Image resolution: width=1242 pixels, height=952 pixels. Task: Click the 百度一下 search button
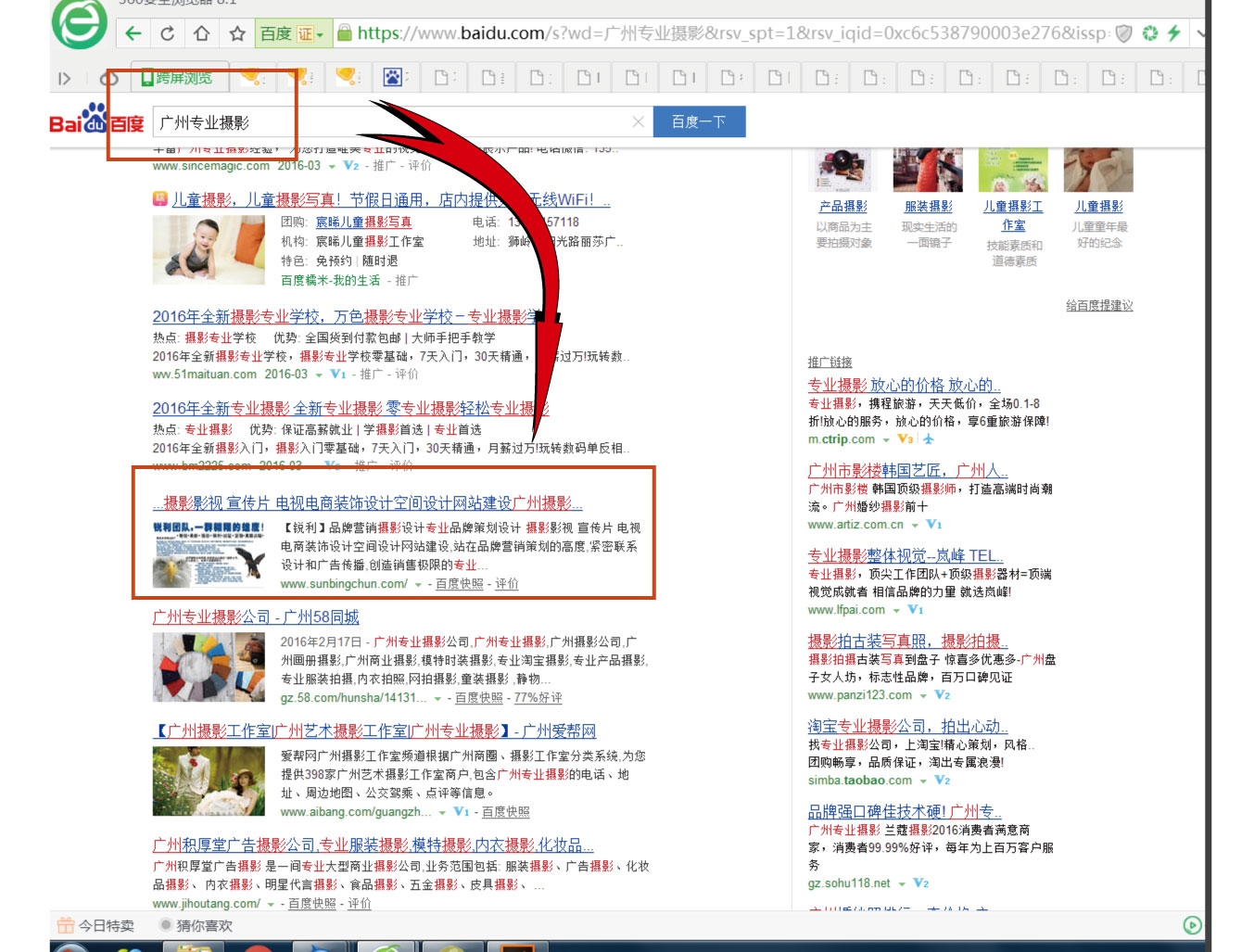pyautogui.click(x=699, y=121)
